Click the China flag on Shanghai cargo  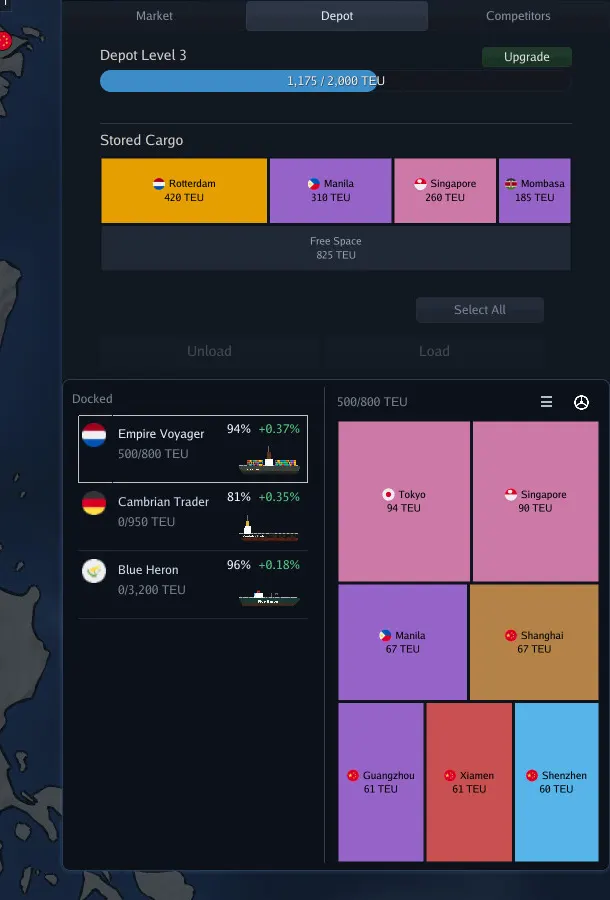pos(511,635)
